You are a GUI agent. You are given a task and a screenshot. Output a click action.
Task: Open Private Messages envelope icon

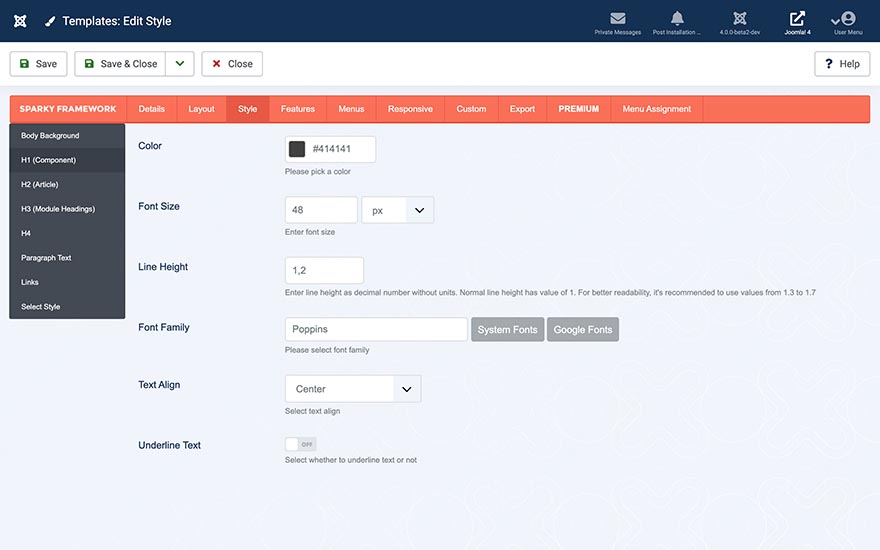pos(617,19)
